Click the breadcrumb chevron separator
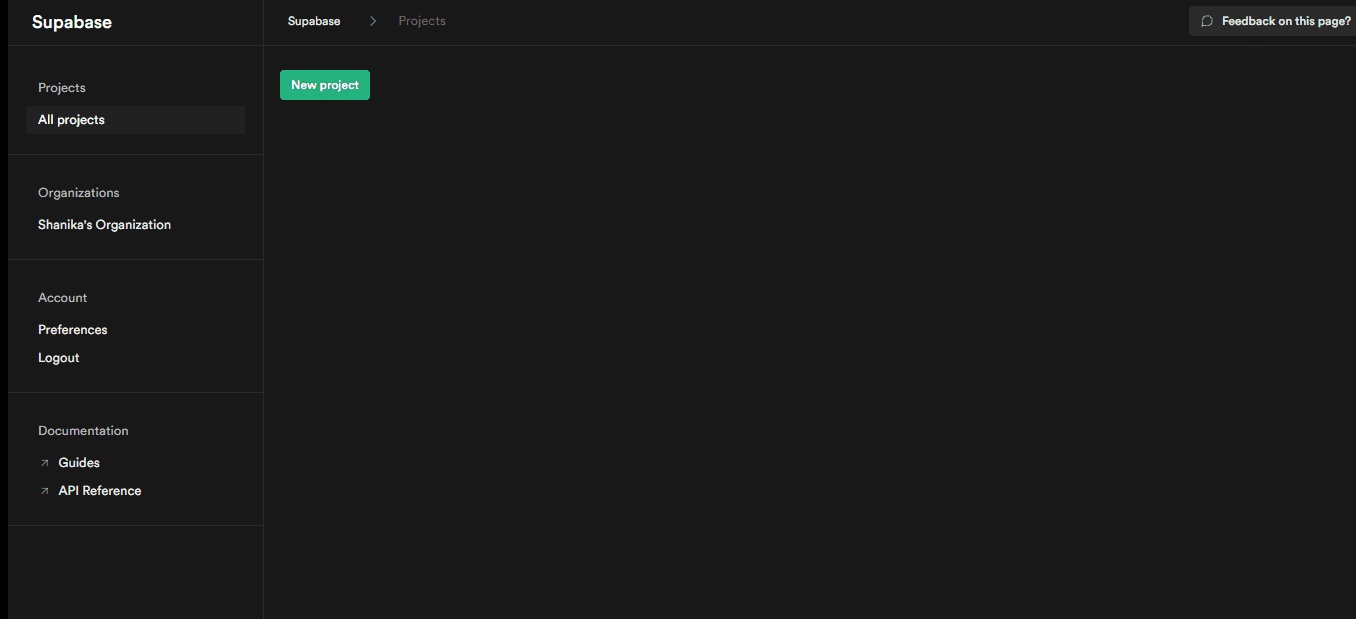The height and width of the screenshot is (619, 1356). (x=373, y=21)
